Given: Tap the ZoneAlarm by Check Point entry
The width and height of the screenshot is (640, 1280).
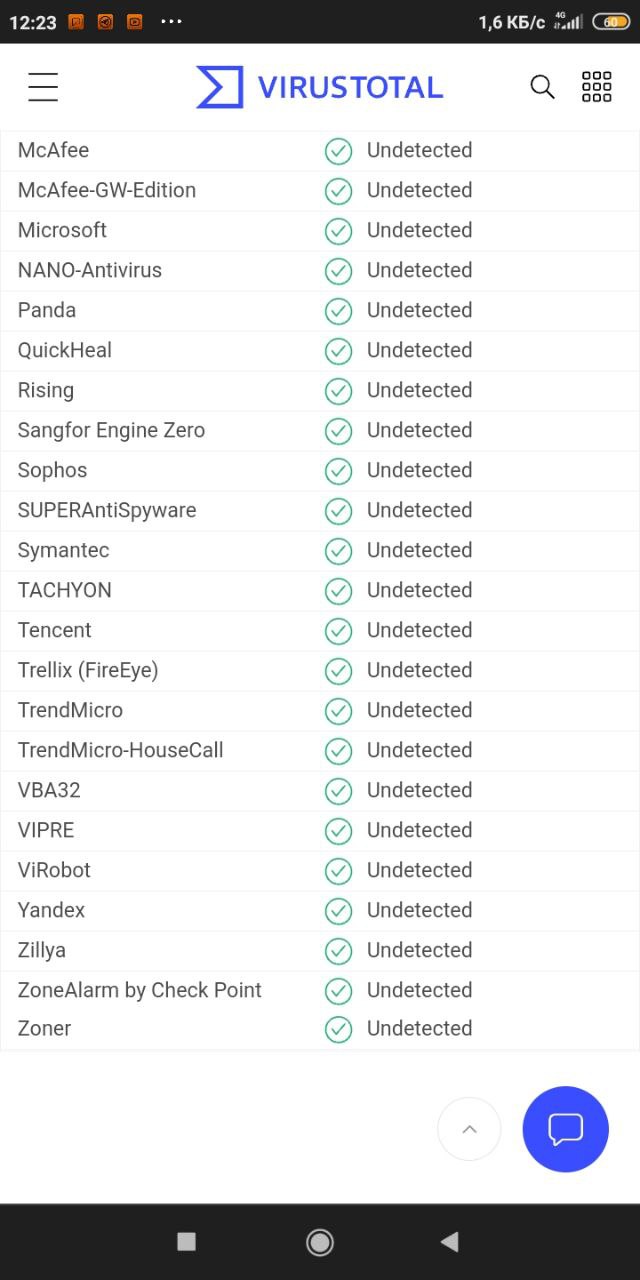Looking at the screenshot, I should pos(140,990).
